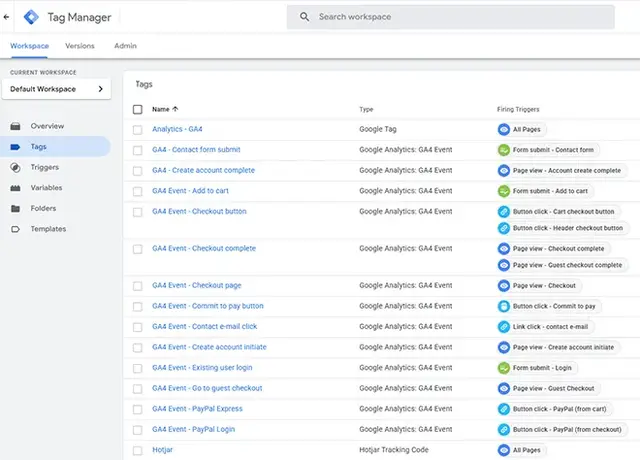
Task: Click trigger icon for PayPal (from cart)
Action: (504, 409)
